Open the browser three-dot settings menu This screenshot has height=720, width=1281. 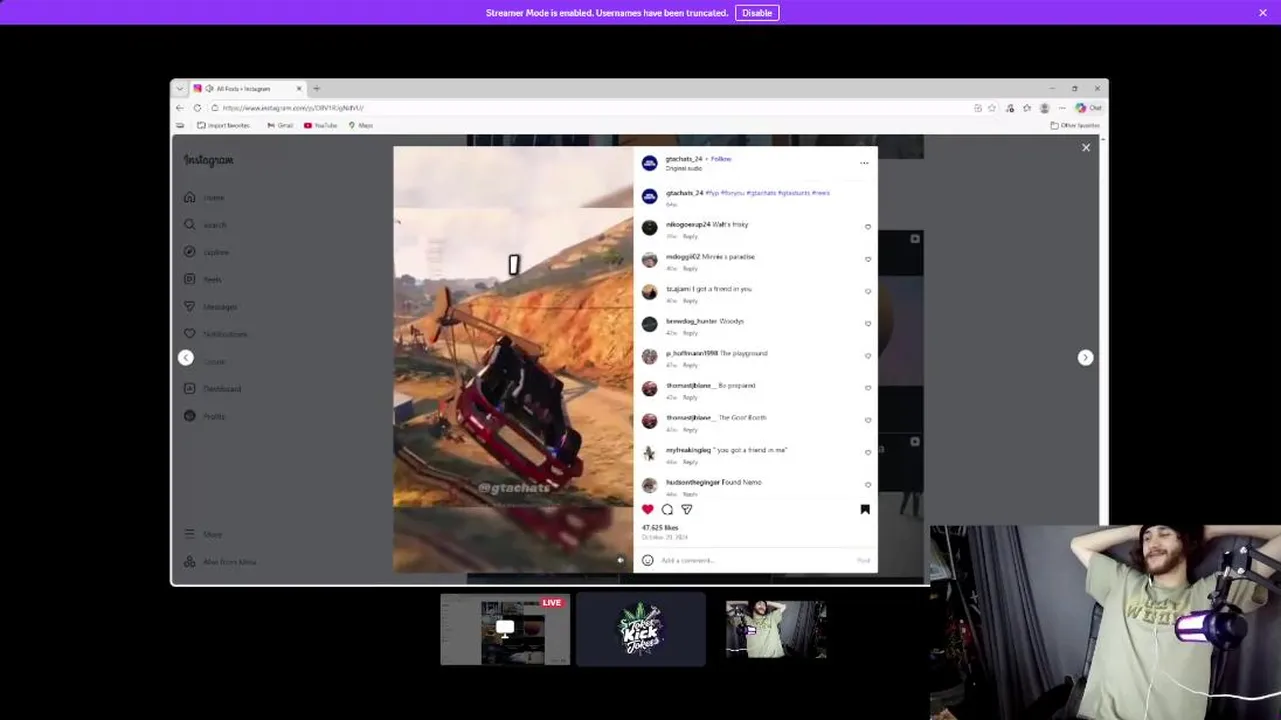click(x=1062, y=108)
